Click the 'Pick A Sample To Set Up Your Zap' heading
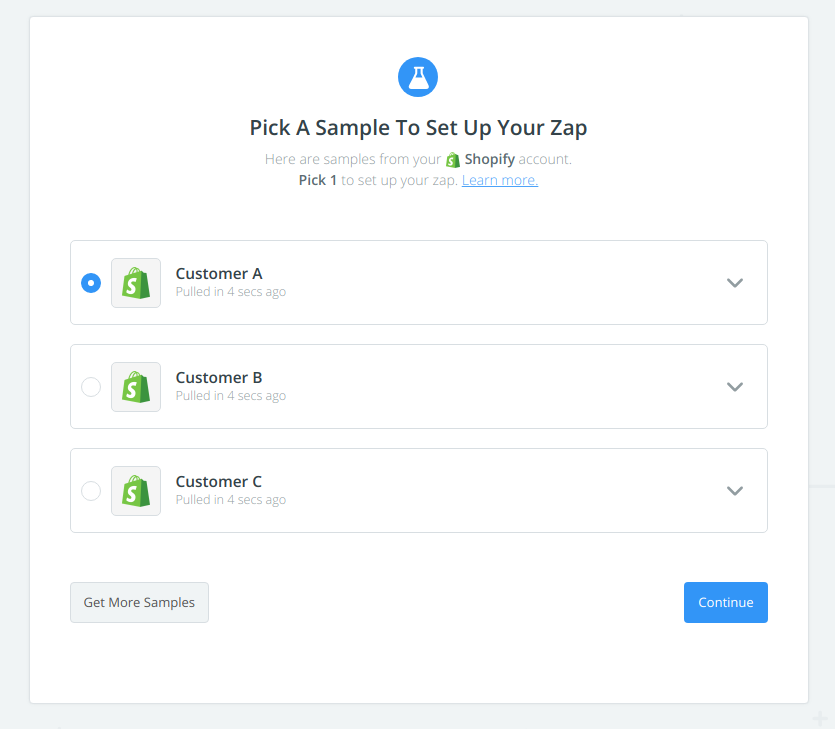Image resolution: width=835 pixels, height=729 pixels. coord(418,128)
